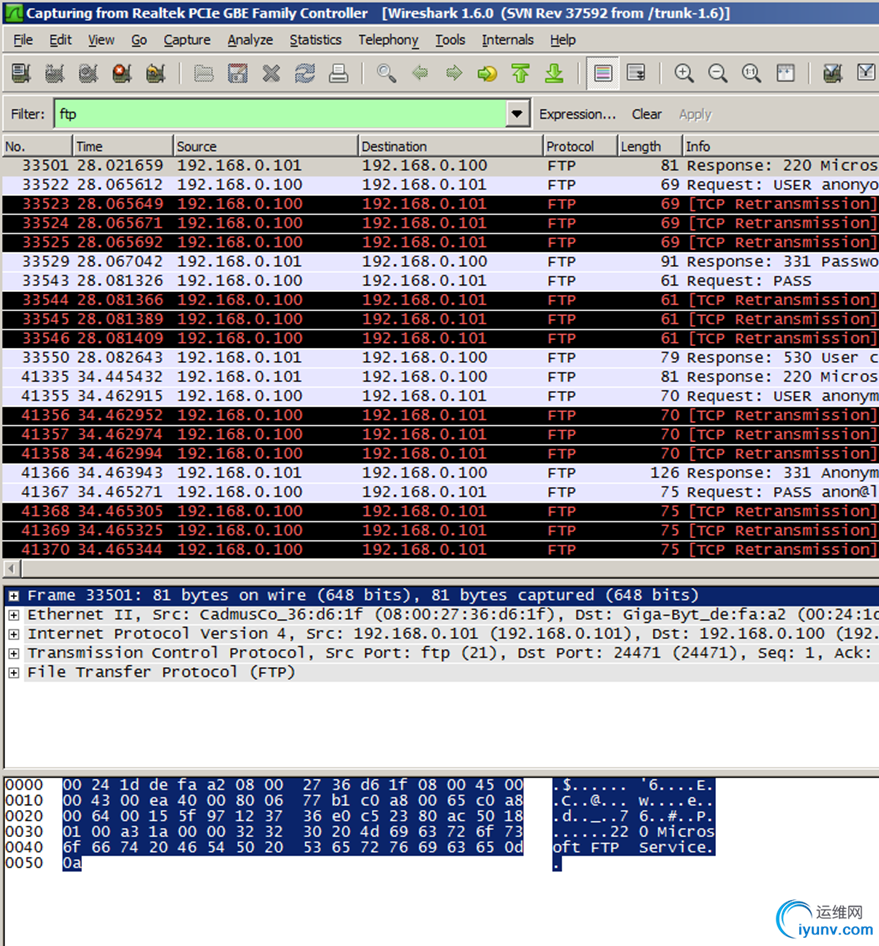This screenshot has height=946, width=879.
Task: Click the Apply filter button
Action: pyautogui.click(x=695, y=114)
